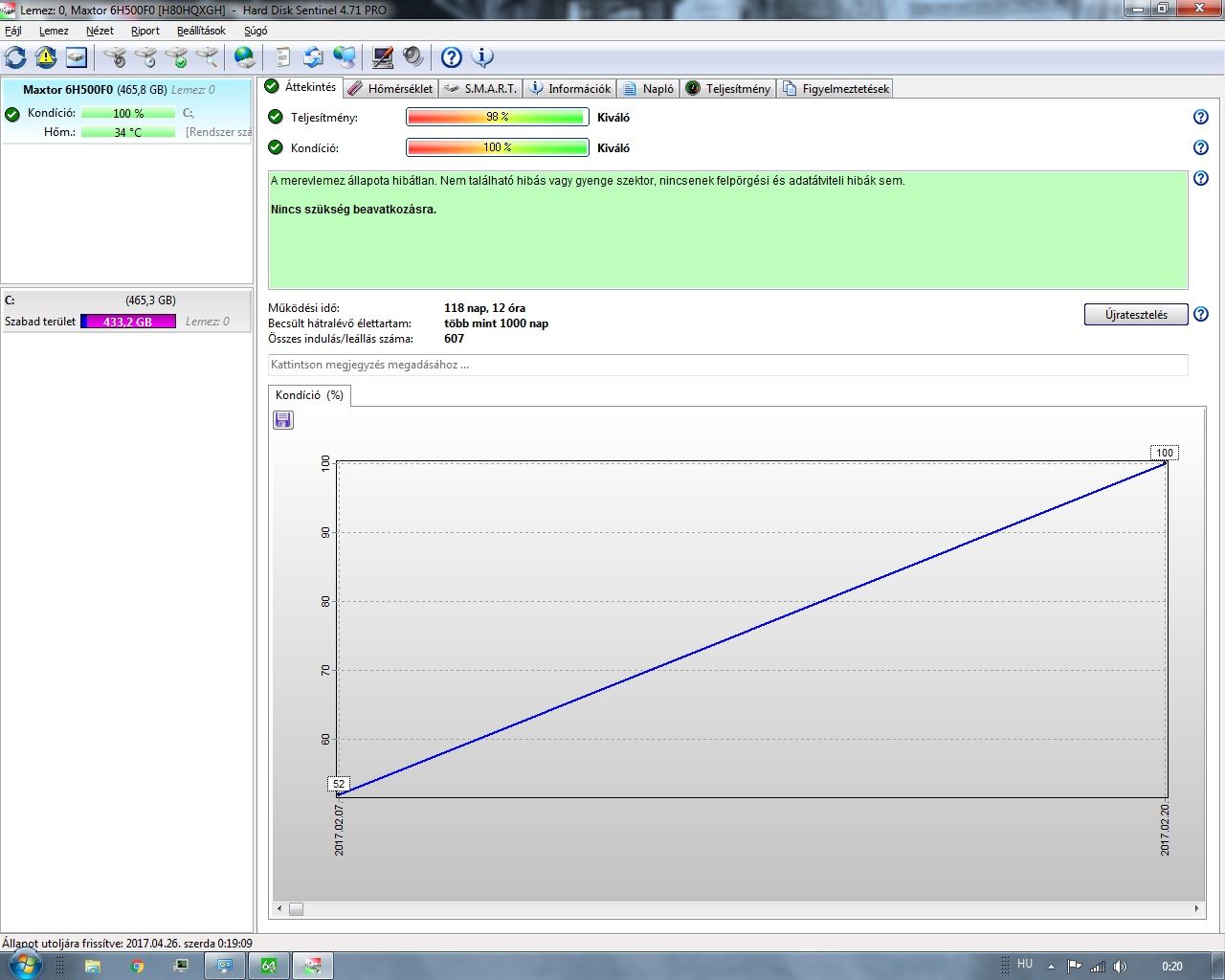
Task: Click the chart scrollbar right arrow
Action: coord(1196,909)
